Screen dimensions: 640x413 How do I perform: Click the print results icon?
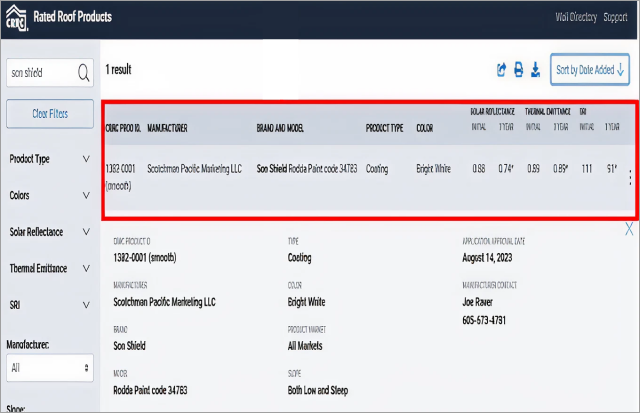coord(518,70)
